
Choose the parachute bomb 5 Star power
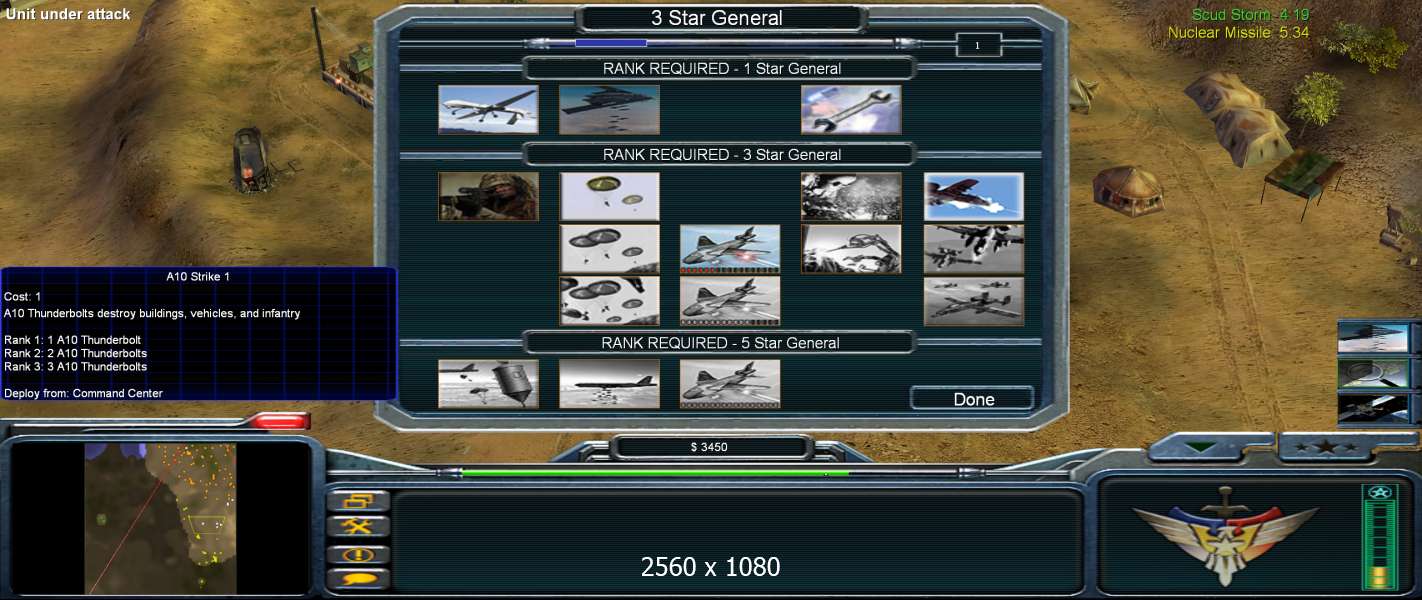coord(488,384)
